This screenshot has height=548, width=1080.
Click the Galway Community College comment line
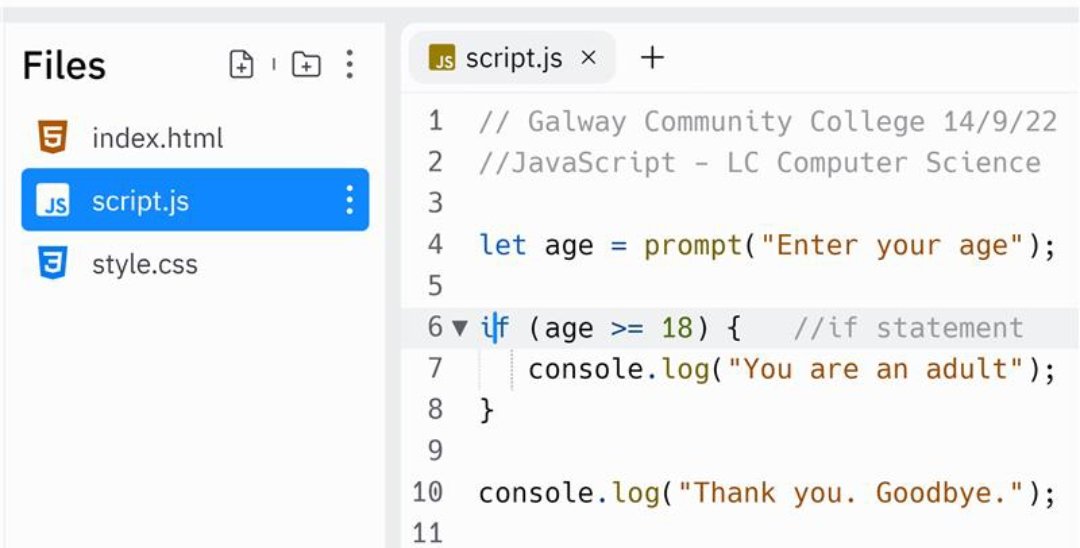coord(767,122)
